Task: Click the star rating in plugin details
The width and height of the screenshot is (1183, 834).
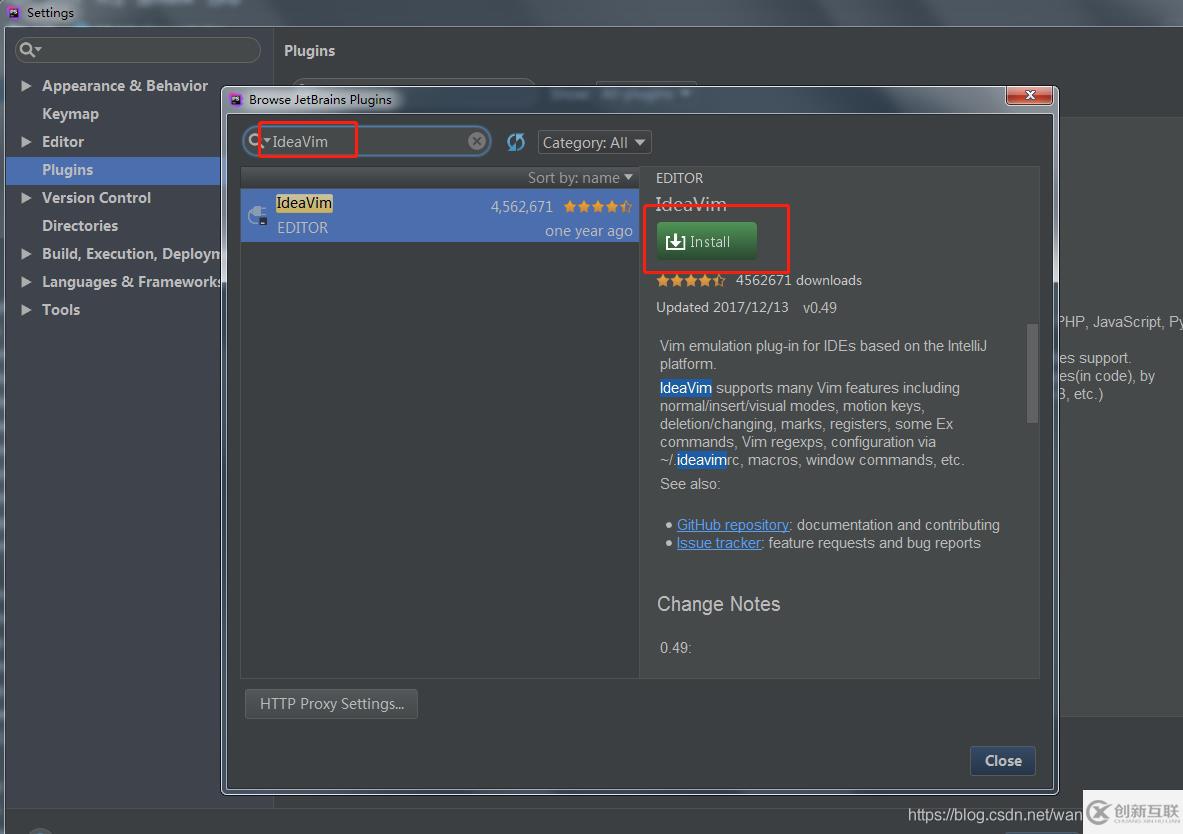Action: [690, 281]
